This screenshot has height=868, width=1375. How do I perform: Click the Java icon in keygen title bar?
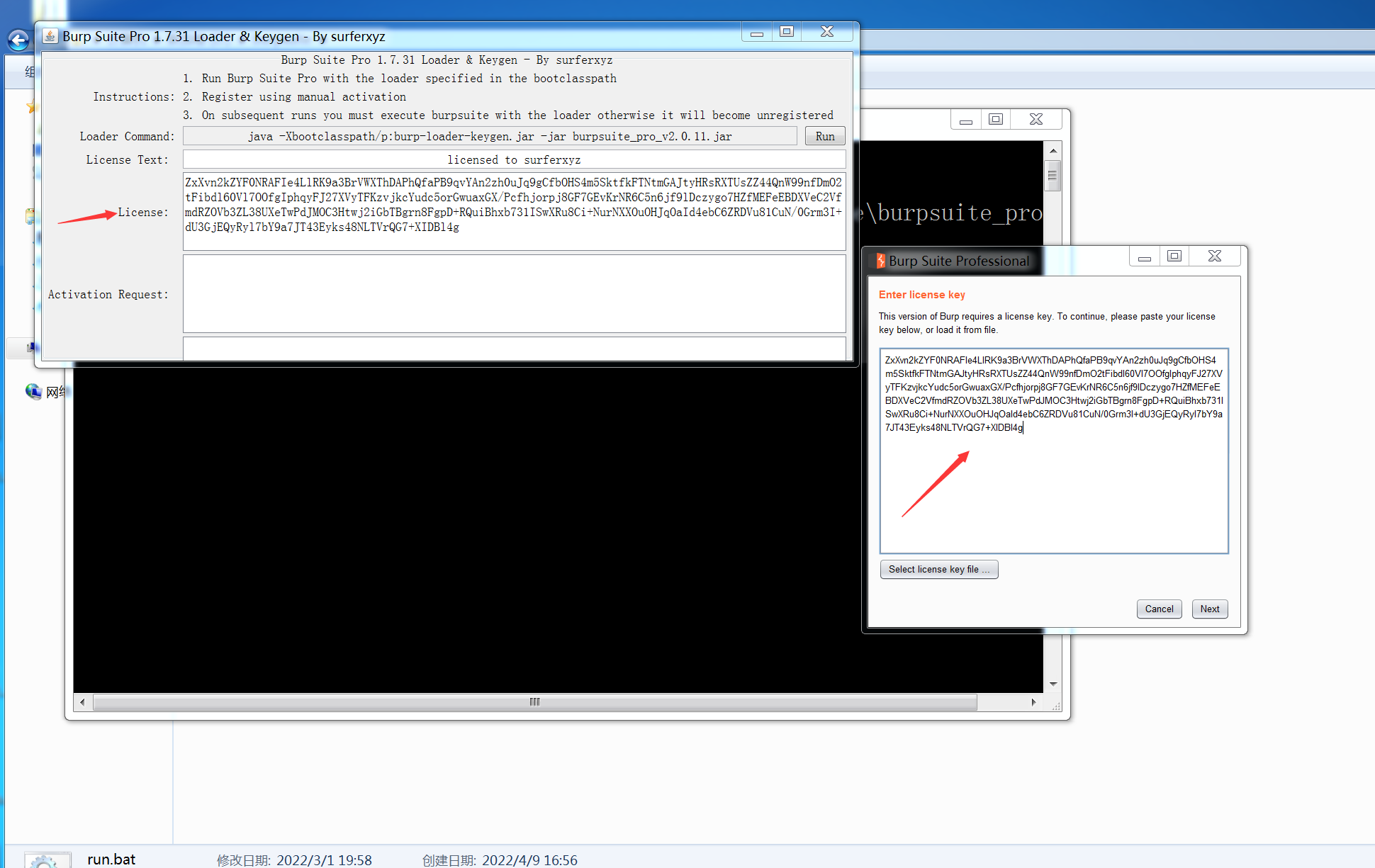coord(50,36)
